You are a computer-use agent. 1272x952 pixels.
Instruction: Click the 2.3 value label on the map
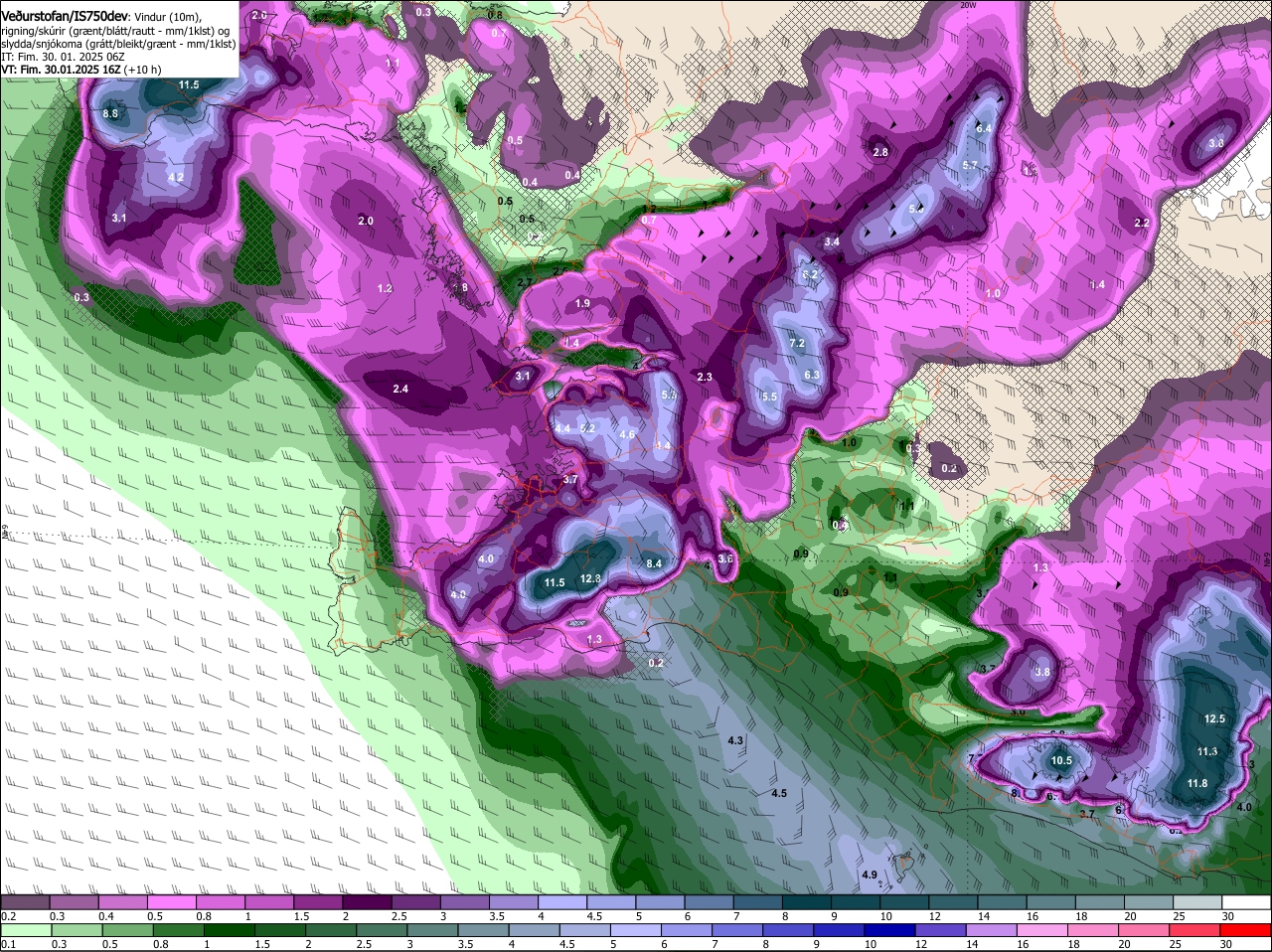[705, 377]
